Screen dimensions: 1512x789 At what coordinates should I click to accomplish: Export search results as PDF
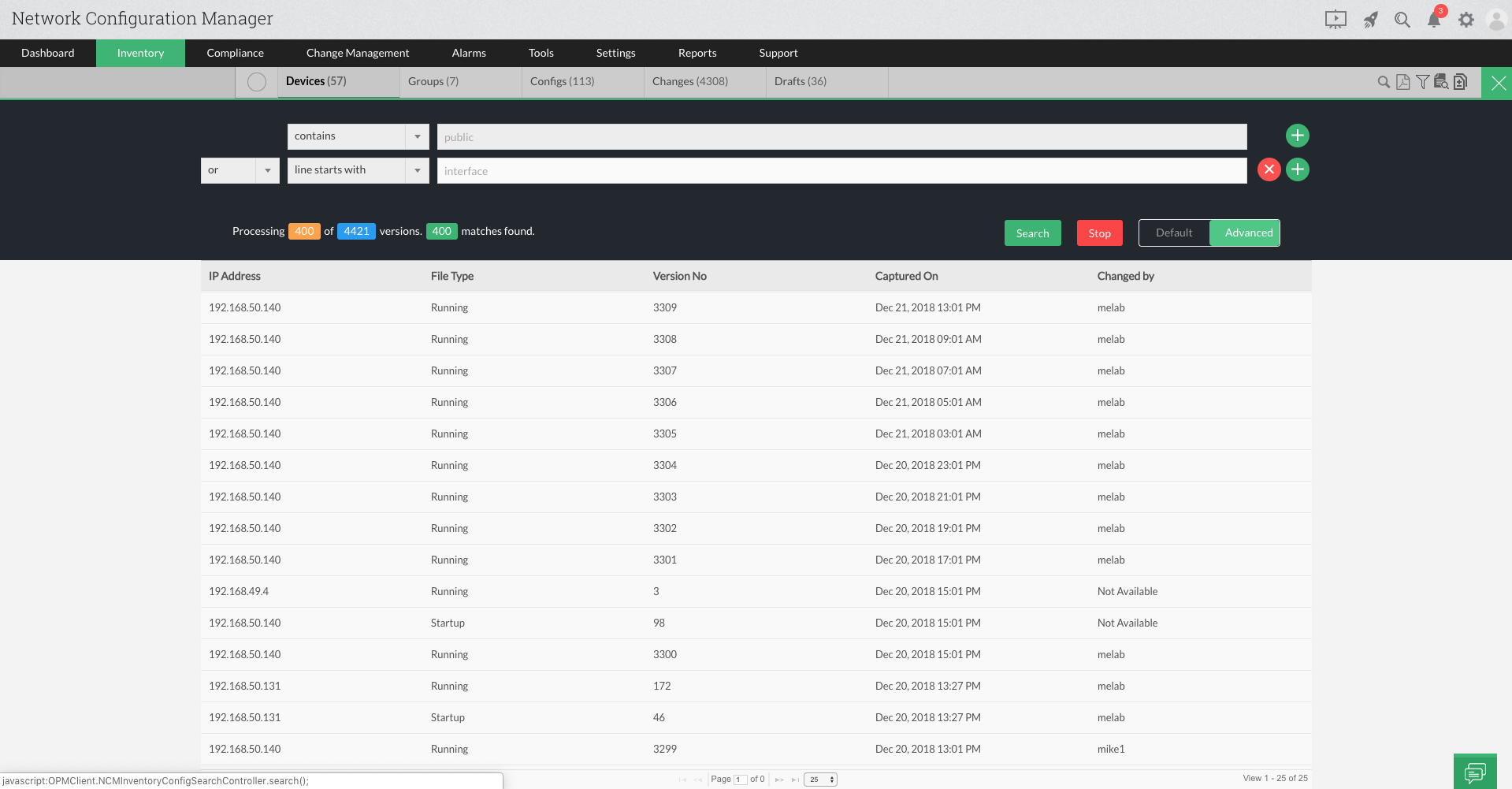coord(1402,81)
